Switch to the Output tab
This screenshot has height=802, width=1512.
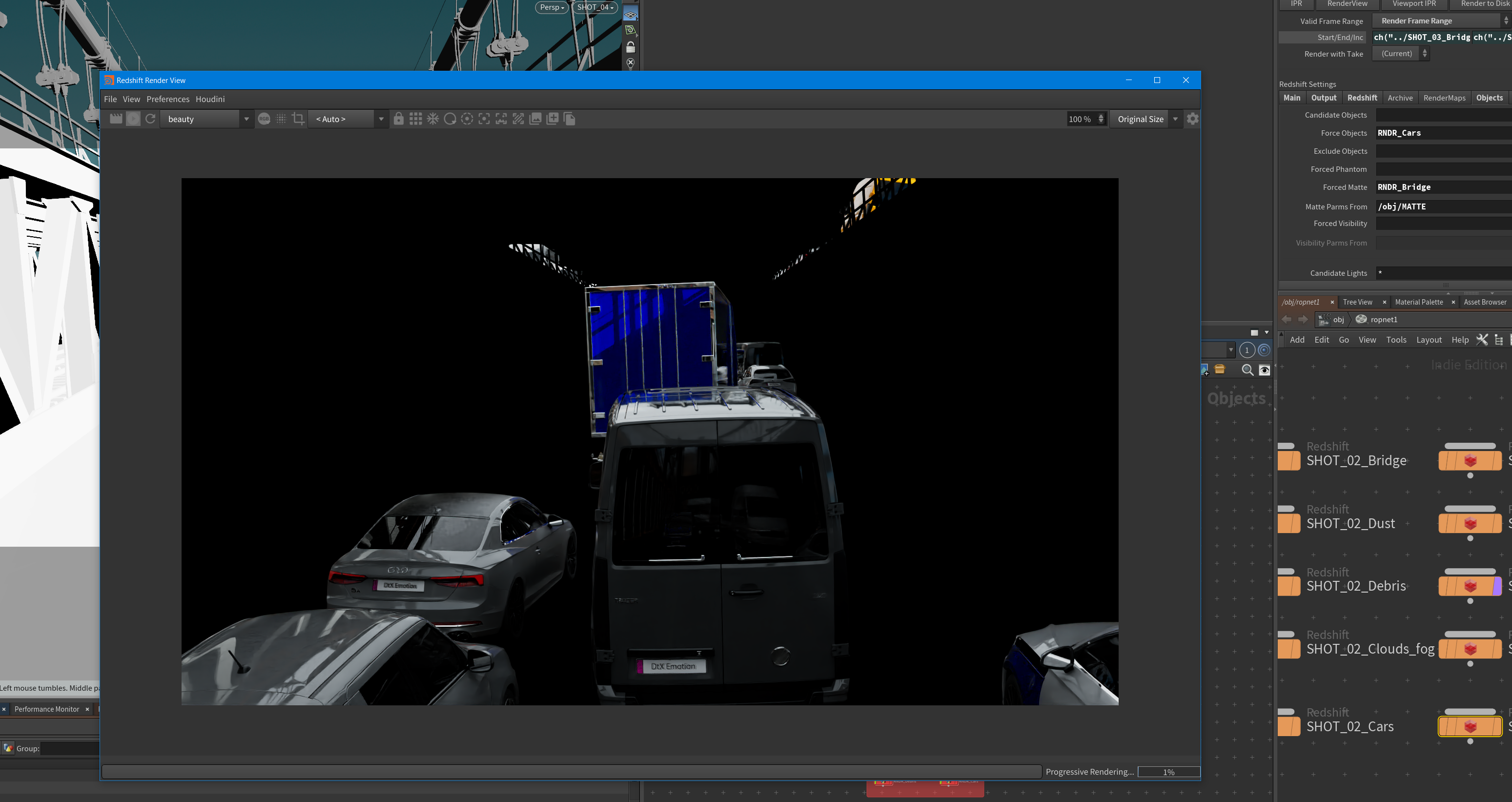pyautogui.click(x=1324, y=98)
